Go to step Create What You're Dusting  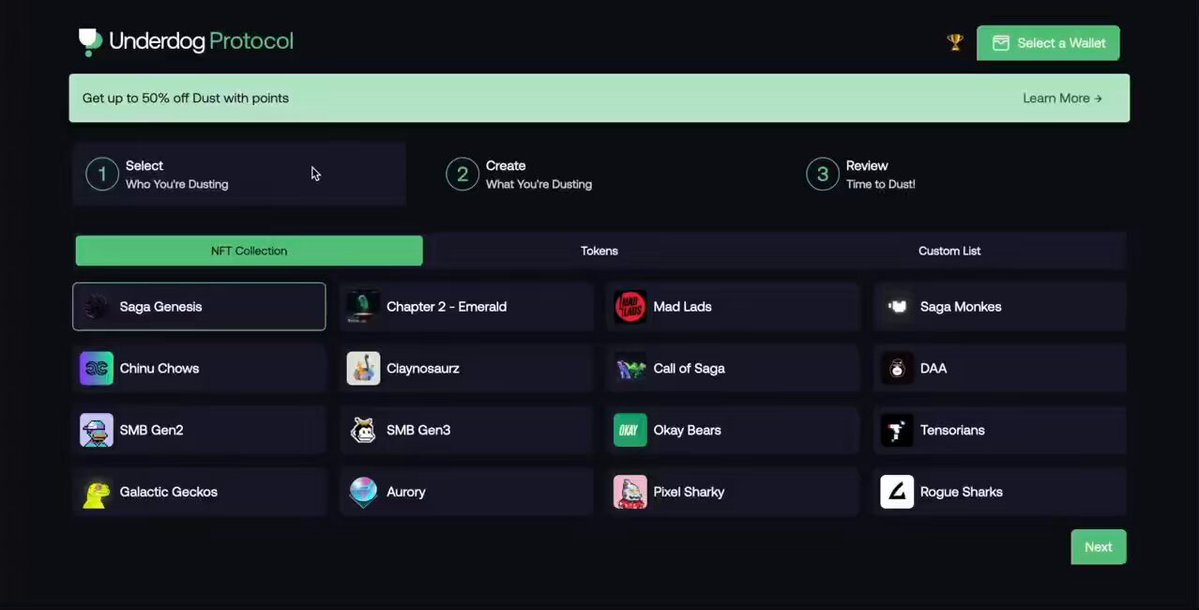click(x=599, y=174)
